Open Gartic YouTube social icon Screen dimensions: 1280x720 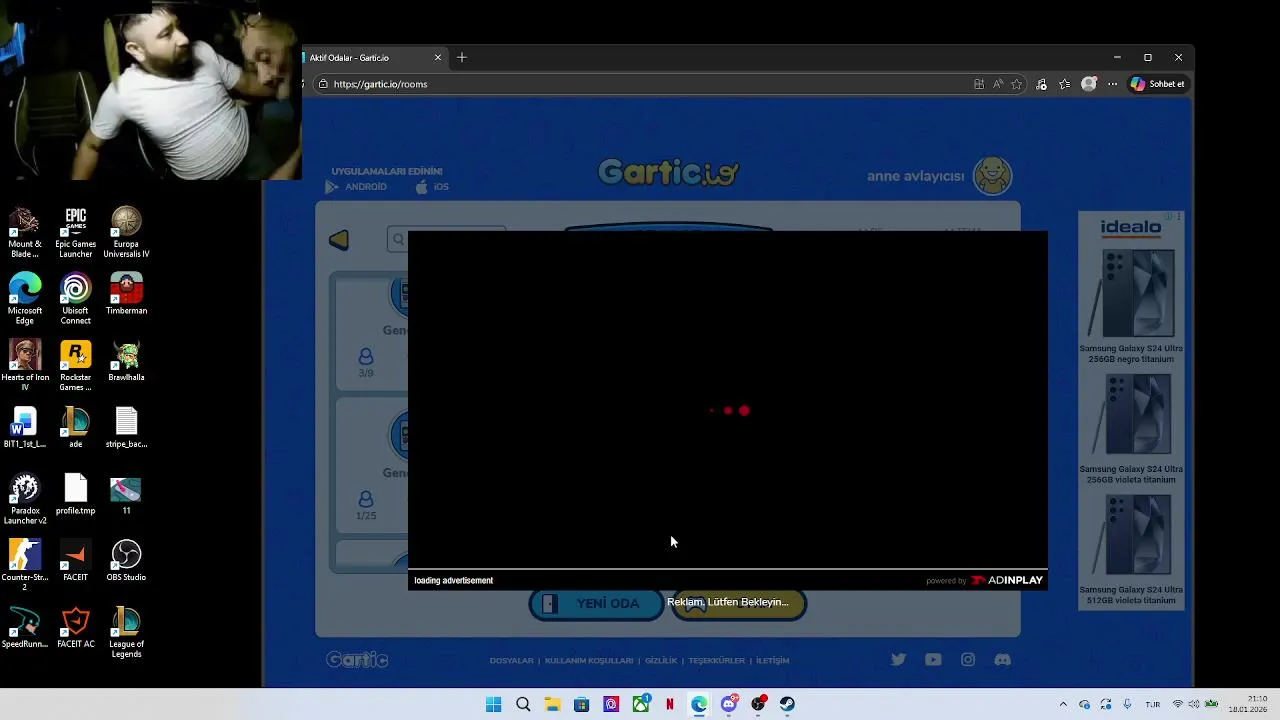[933, 659]
